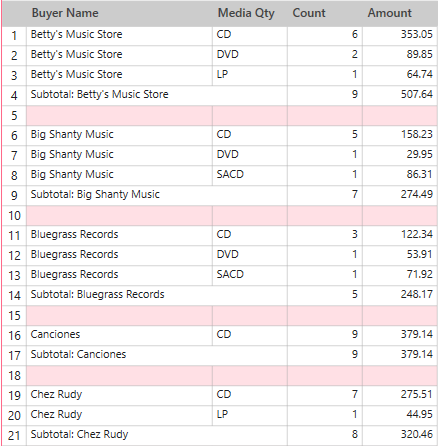Click the Subtotal: Betty's Music Store cell
Viewport: 438px width, 446px height.
pos(157,96)
